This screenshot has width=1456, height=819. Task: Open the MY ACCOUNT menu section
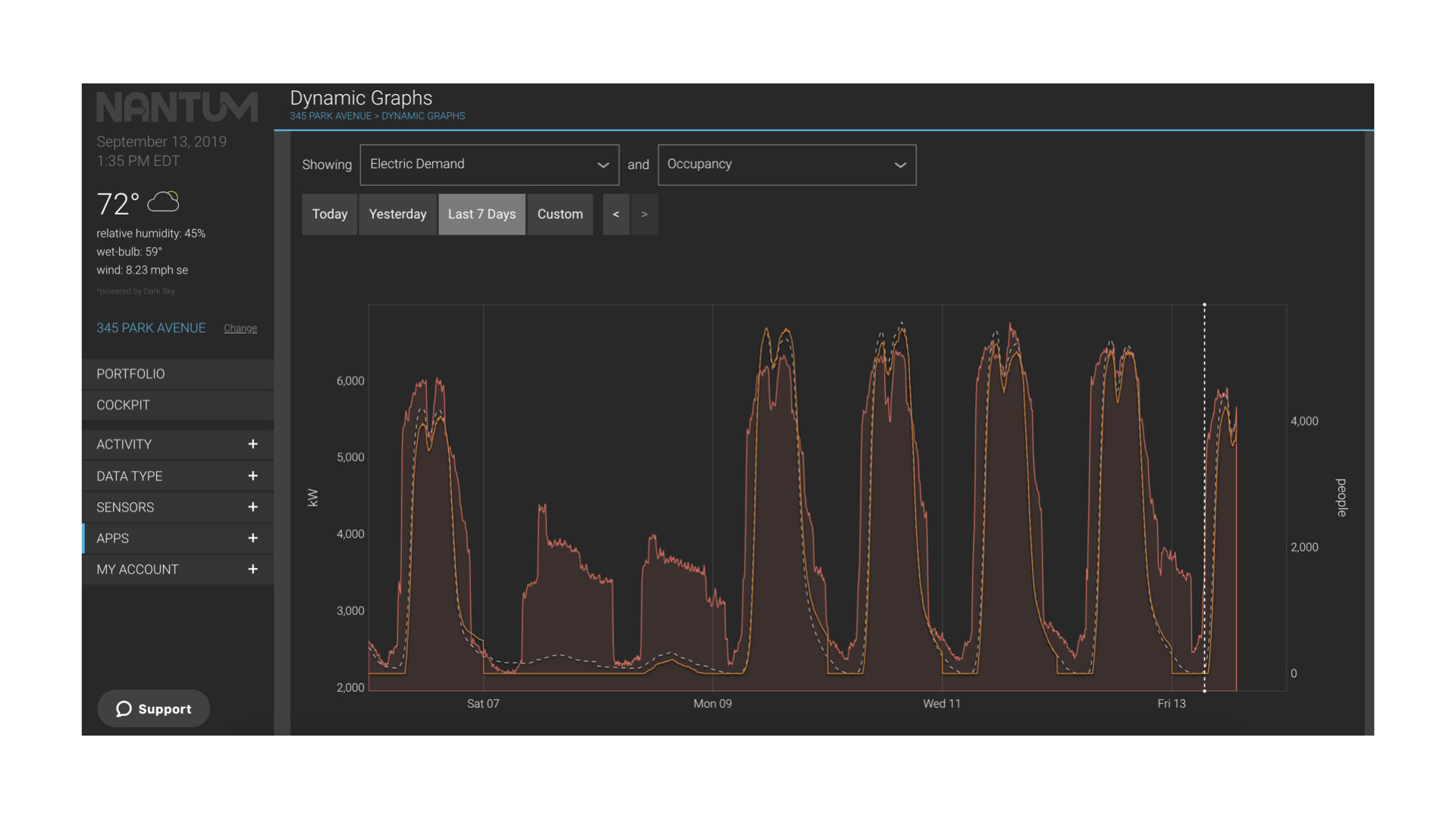(x=177, y=570)
